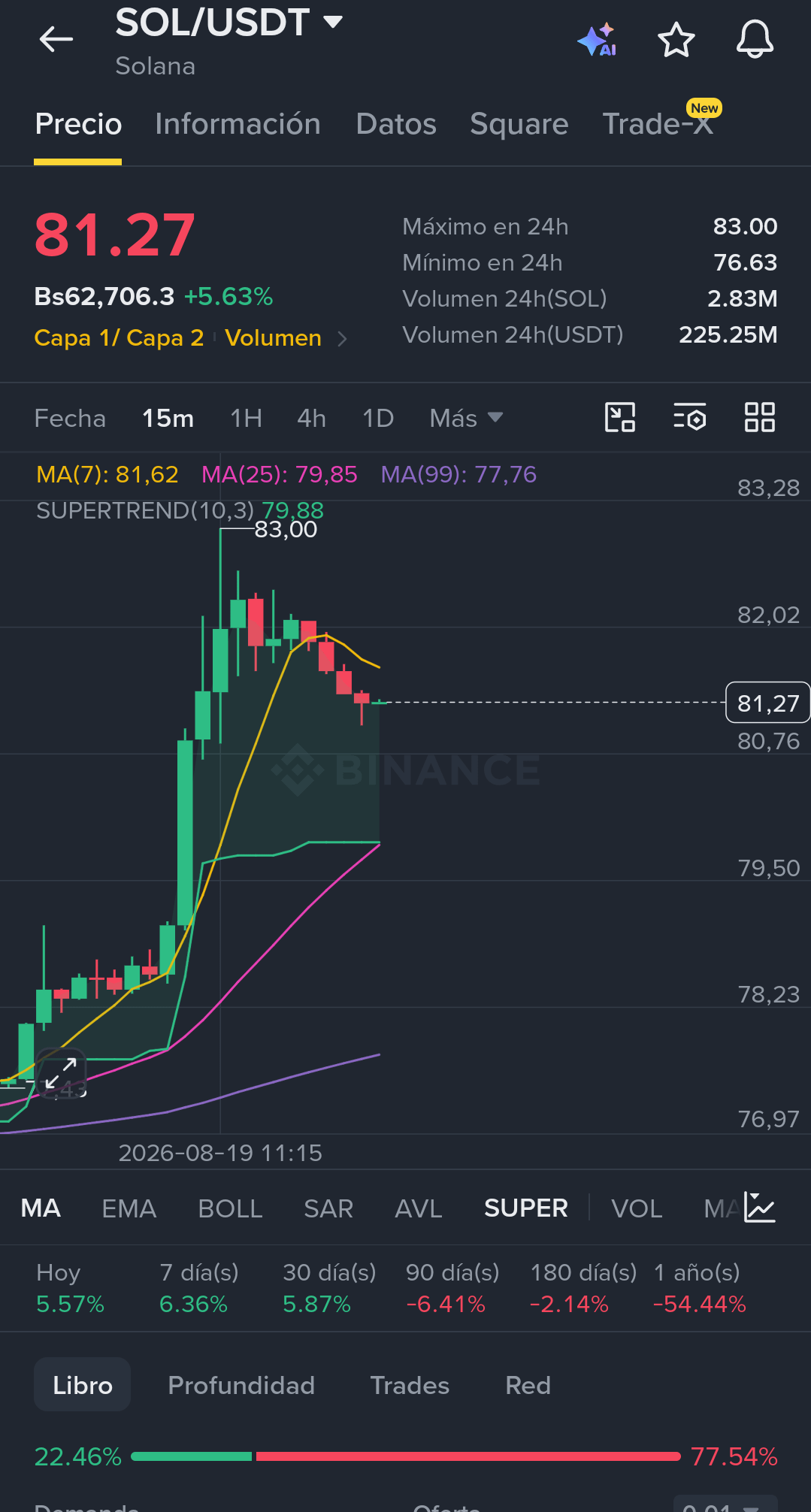The width and height of the screenshot is (811, 1512).
Task: Tap the 30 día(s) 5.87% performance
Action: [x=329, y=1288]
